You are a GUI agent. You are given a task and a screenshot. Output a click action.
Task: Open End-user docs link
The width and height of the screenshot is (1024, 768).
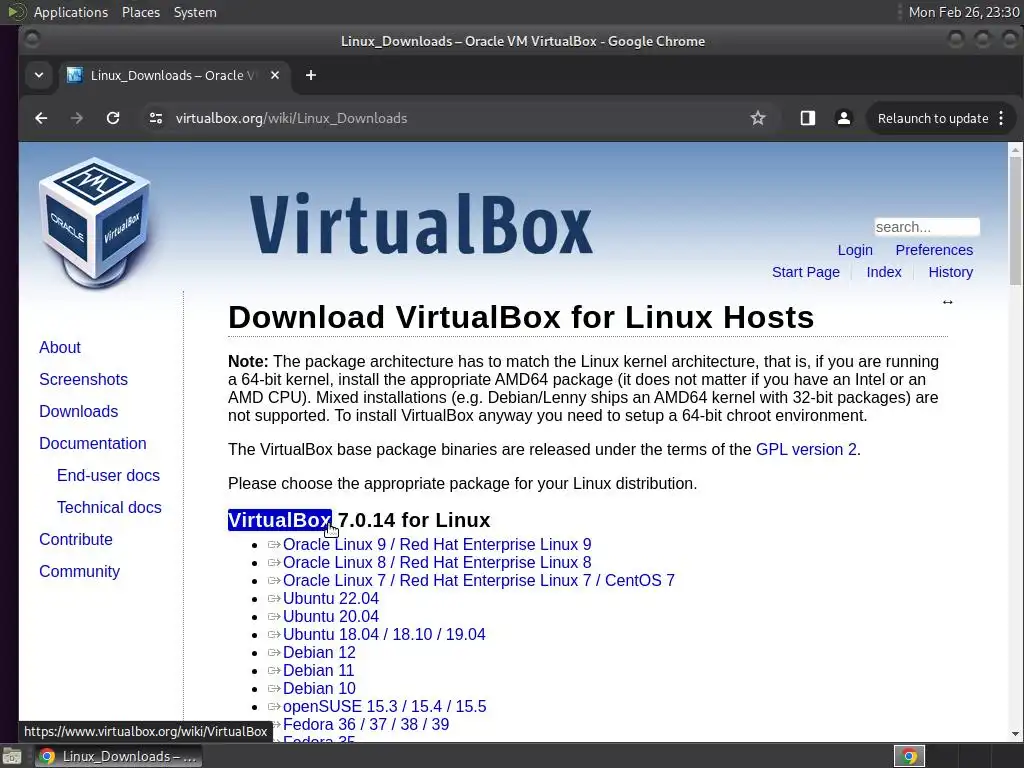tap(108, 475)
